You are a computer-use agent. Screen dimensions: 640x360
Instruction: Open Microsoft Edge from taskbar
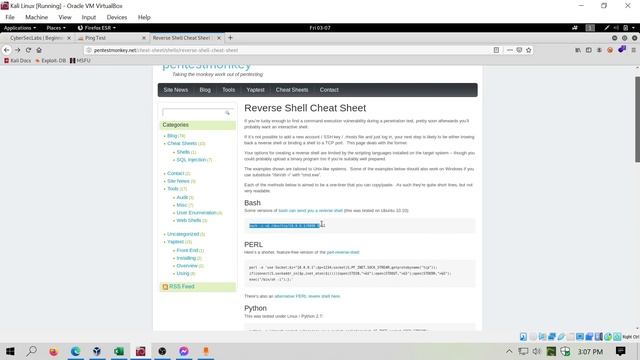click(x=76, y=351)
